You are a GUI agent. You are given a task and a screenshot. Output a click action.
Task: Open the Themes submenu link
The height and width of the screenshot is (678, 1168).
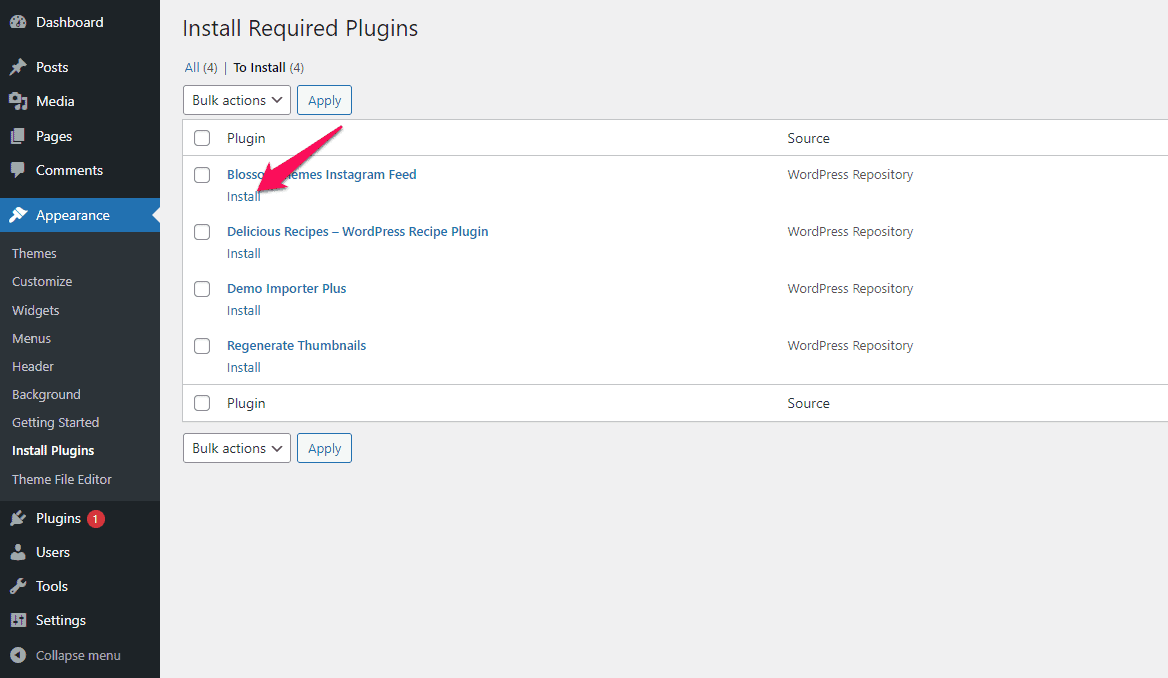coord(34,253)
